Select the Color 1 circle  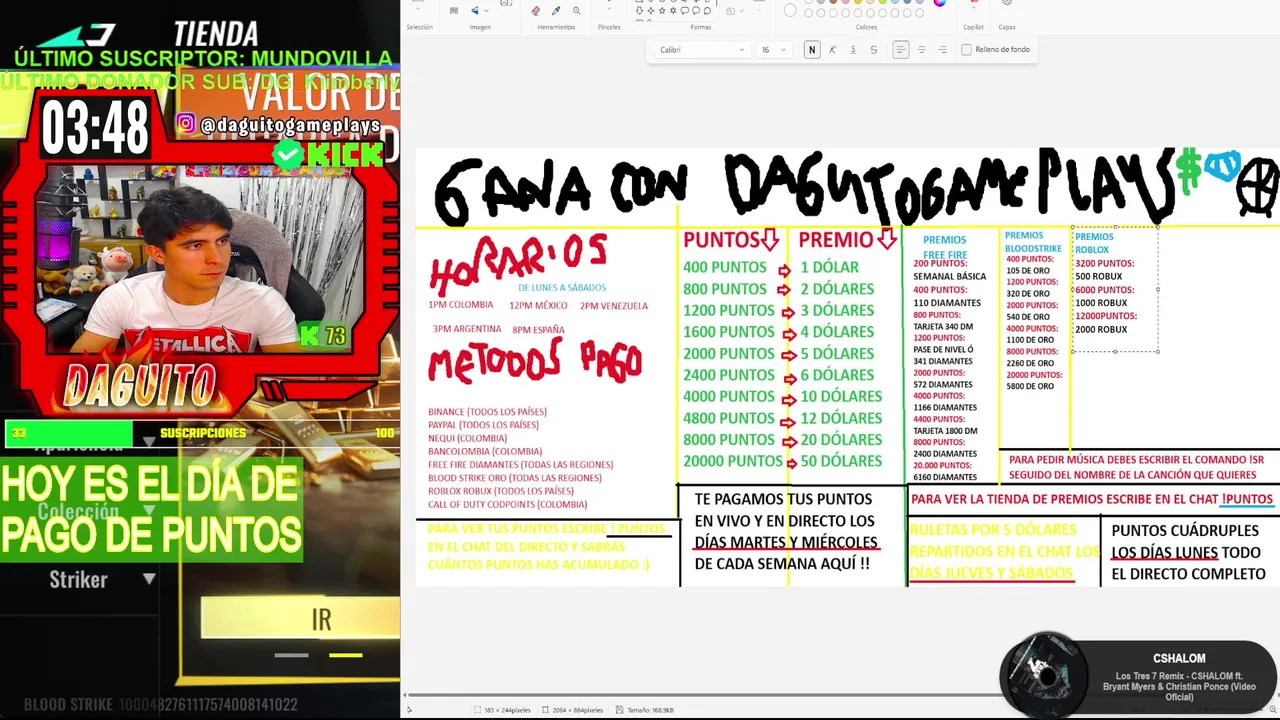(790, 10)
